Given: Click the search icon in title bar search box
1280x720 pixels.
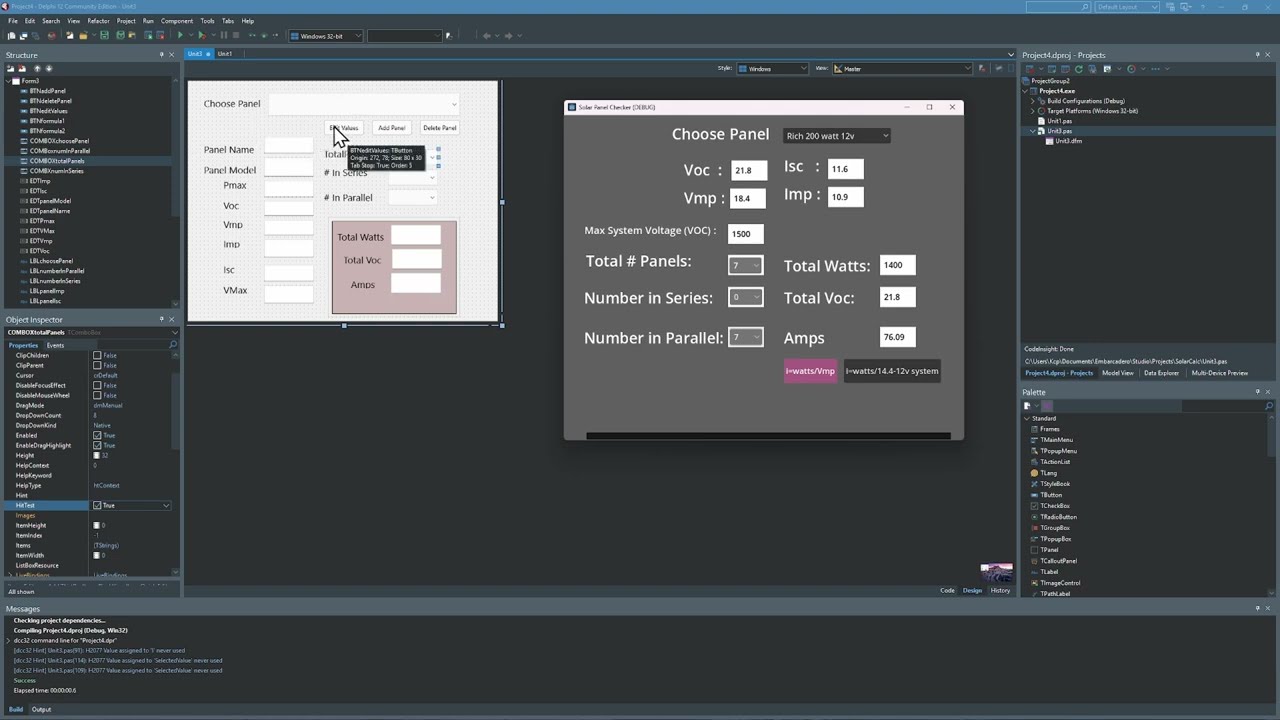Looking at the screenshot, I should click(1085, 7).
